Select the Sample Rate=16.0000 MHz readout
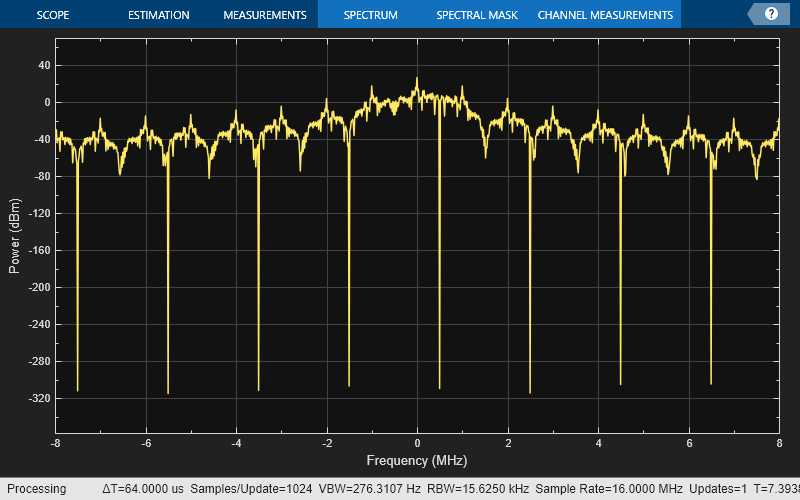Viewport: 800px width, 500px height. point(609,489)
